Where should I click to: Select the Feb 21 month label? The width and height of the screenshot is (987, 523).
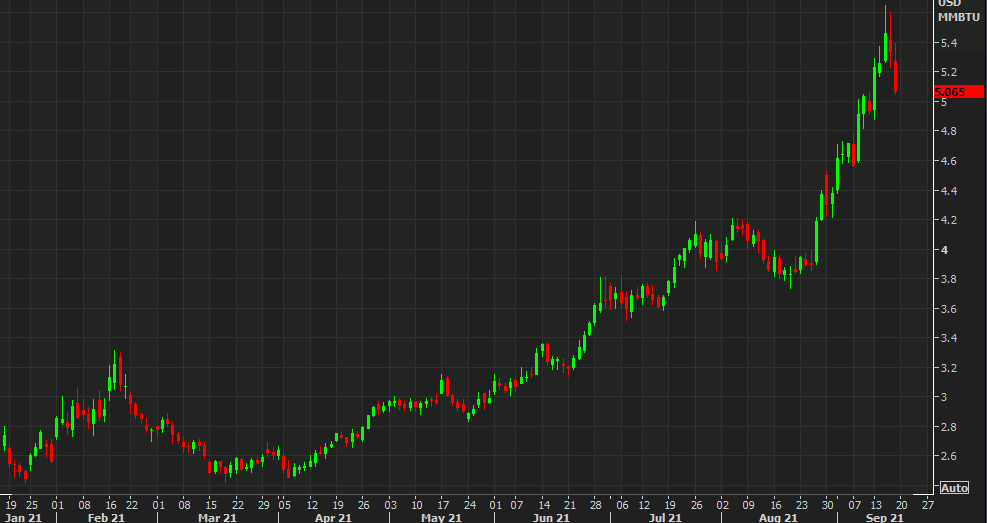(x=106, y=517)
